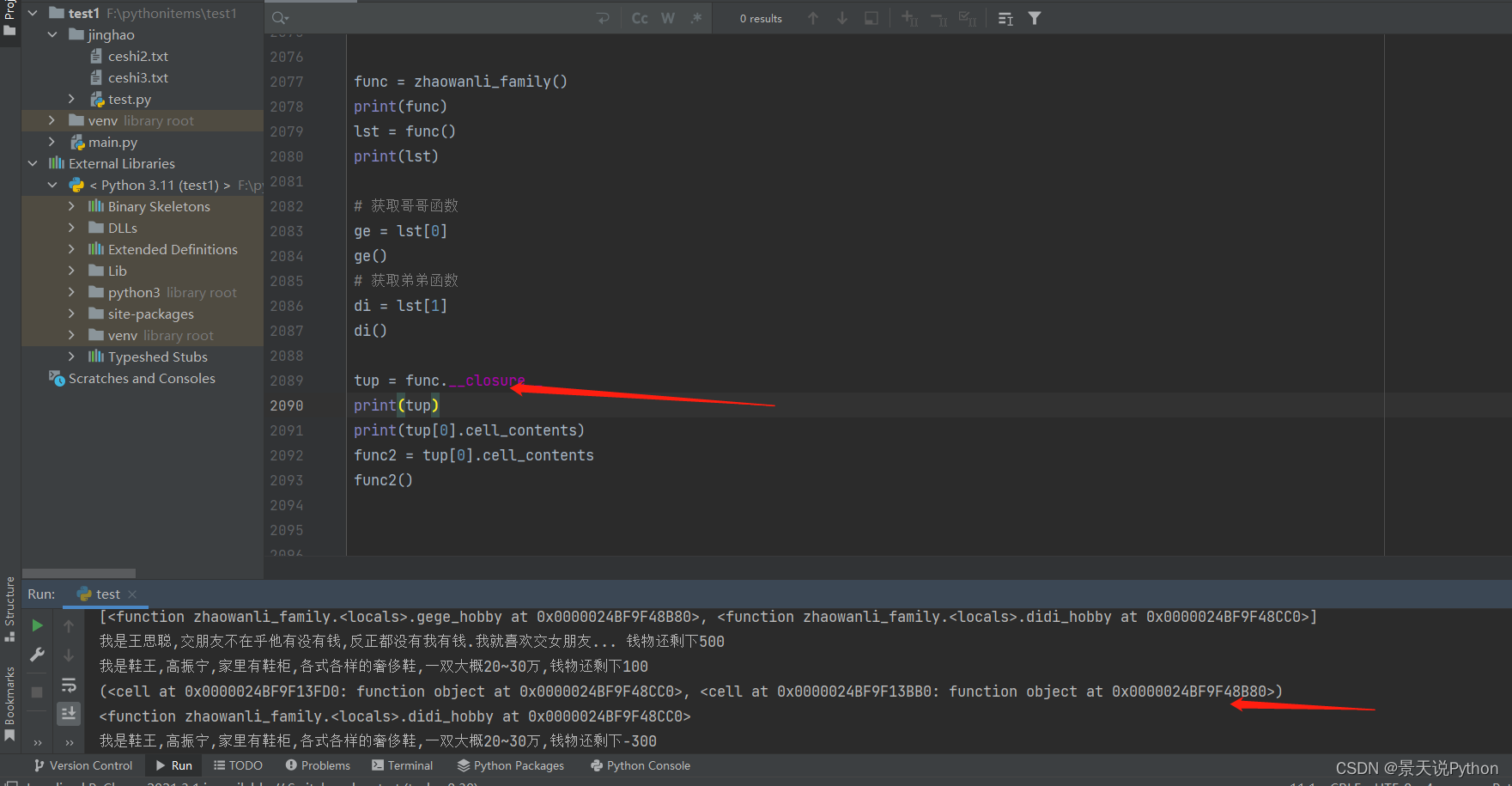Collapse the test1 project root
This screenshot has width=1512, height=786.
pos(33,13)
